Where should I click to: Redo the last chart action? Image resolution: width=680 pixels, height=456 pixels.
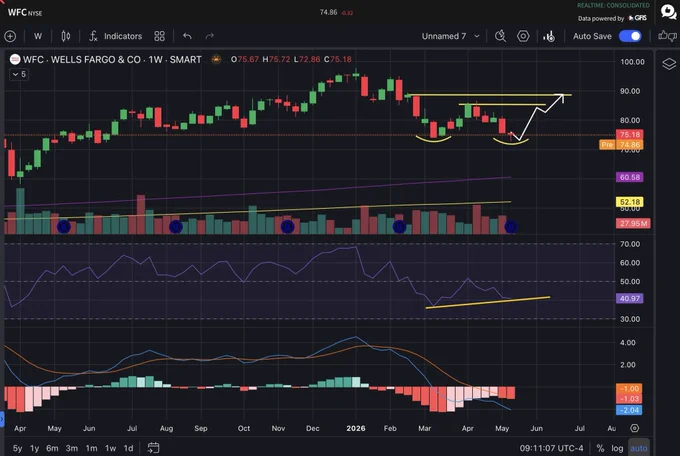209,36
